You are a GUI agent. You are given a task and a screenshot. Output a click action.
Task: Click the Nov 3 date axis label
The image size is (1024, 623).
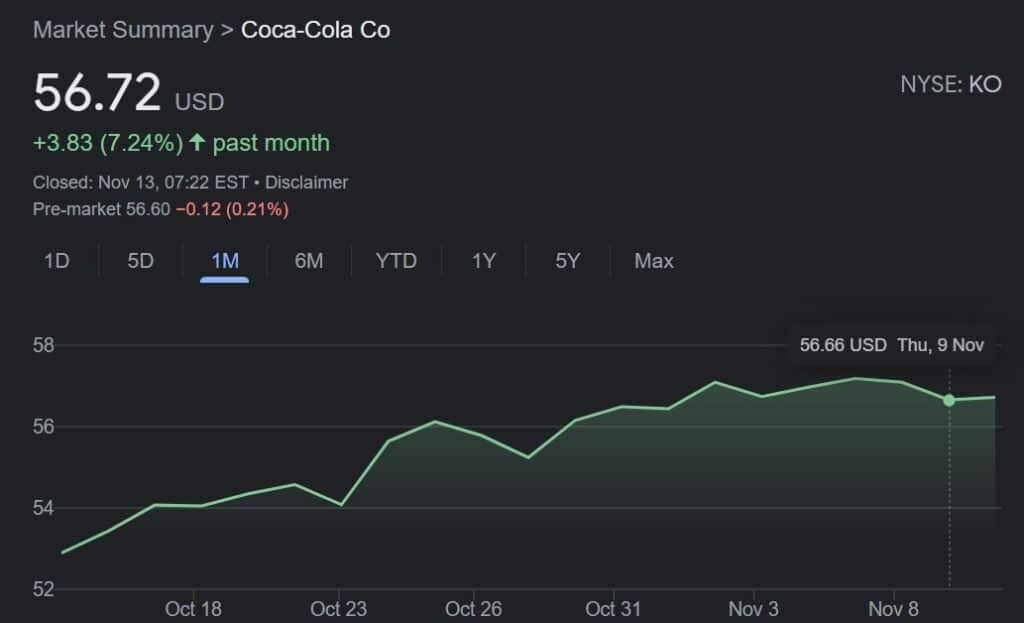click(753, 608)
